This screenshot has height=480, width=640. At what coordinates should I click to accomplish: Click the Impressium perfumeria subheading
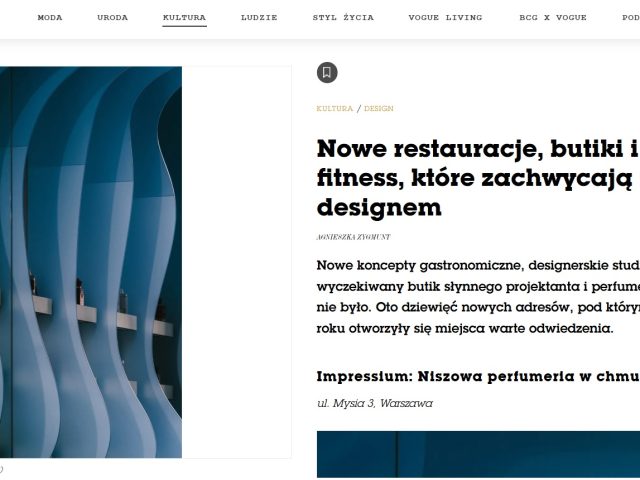click(x=478, y=376)
